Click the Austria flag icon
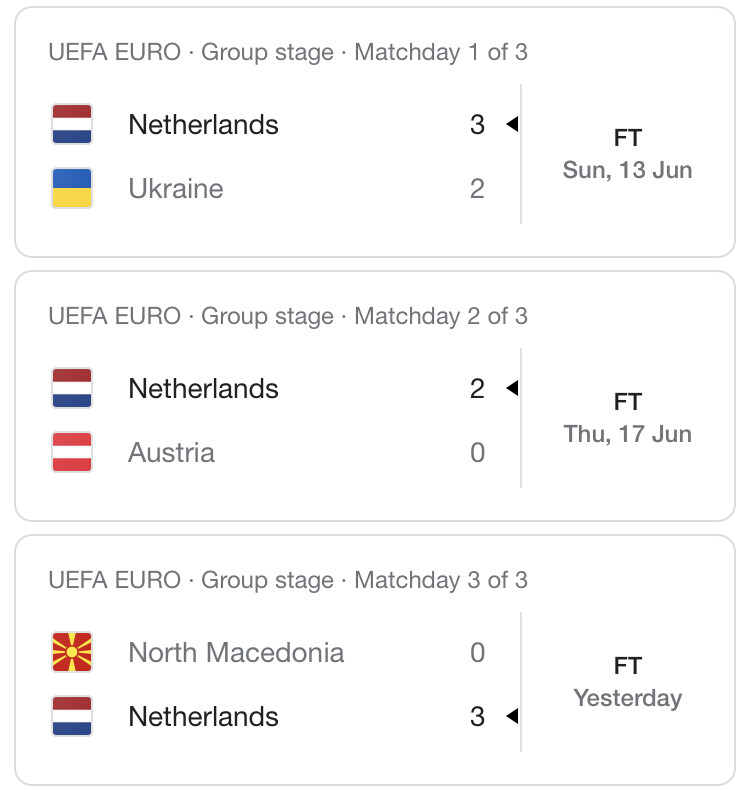This screenshot has height=789, width=750. coord(72,452)
